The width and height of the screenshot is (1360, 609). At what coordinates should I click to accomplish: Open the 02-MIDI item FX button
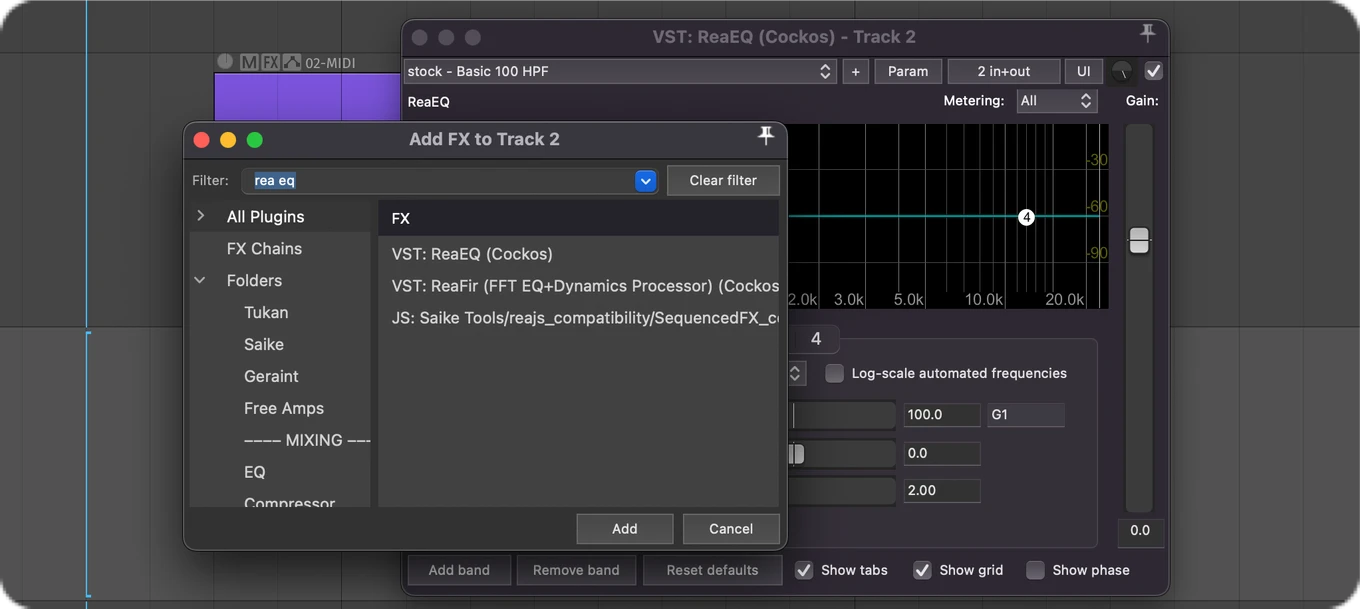tap(270, 62)
